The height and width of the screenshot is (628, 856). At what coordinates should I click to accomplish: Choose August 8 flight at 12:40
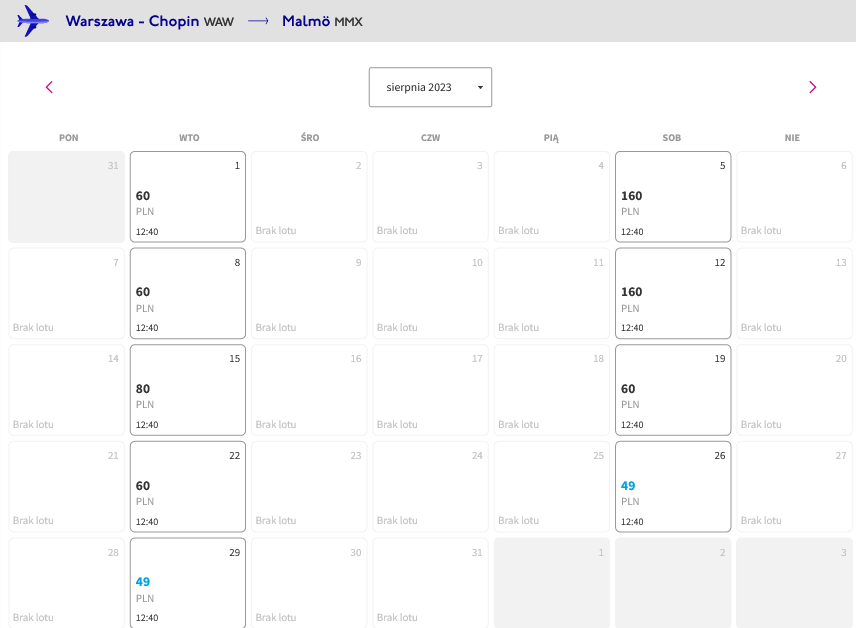coord(188,293)
